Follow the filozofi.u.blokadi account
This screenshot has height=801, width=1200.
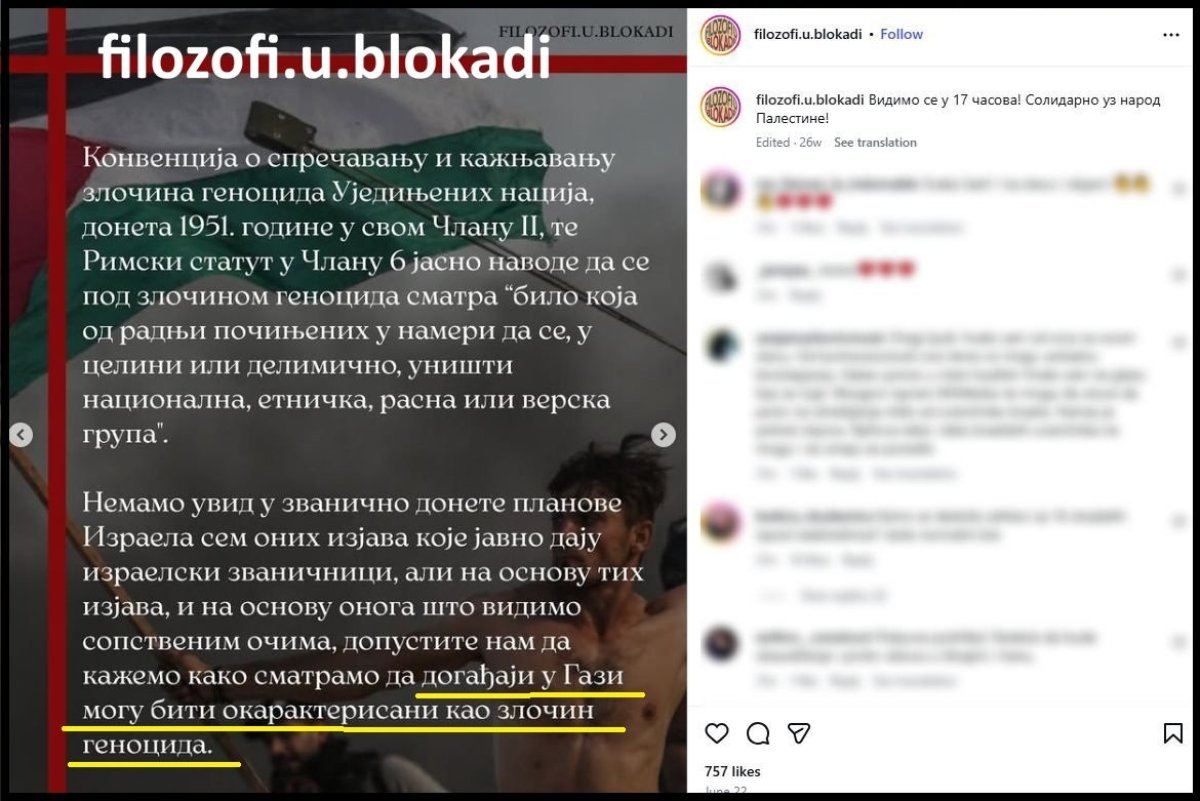pyautogui.click(x=901, y=34)
